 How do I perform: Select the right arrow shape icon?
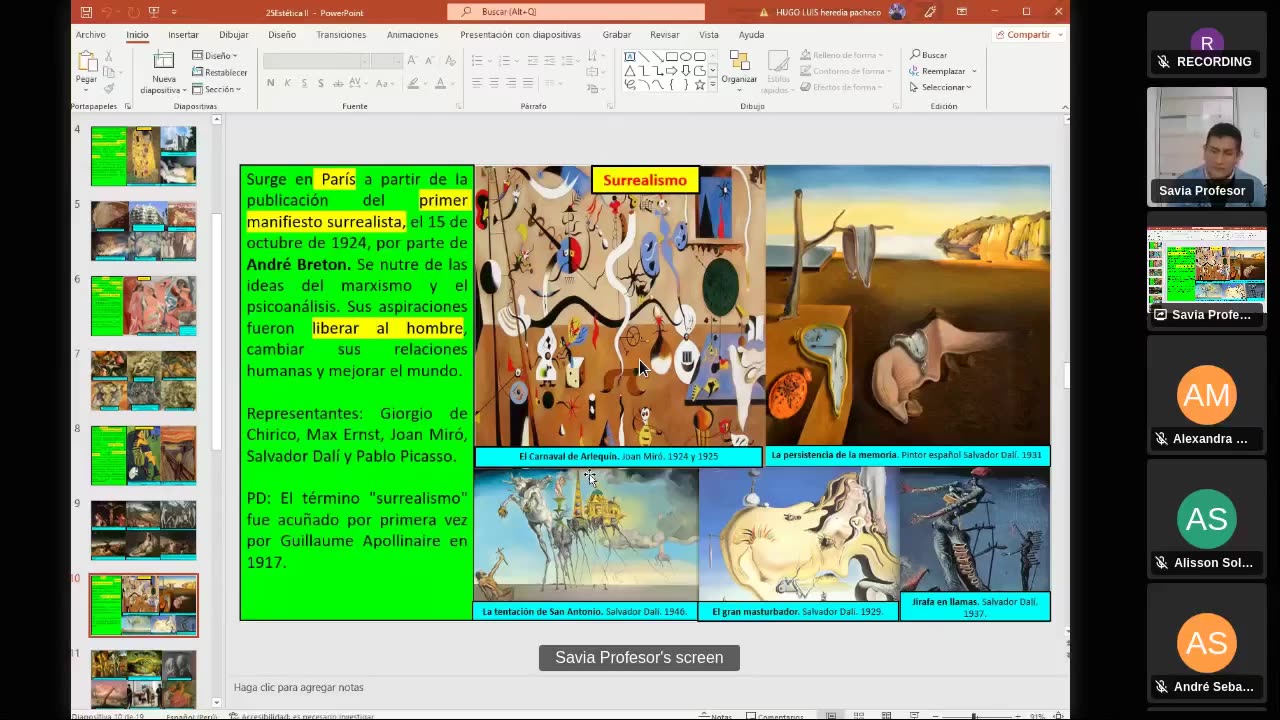pyautogui.click(x=672, y=71)
